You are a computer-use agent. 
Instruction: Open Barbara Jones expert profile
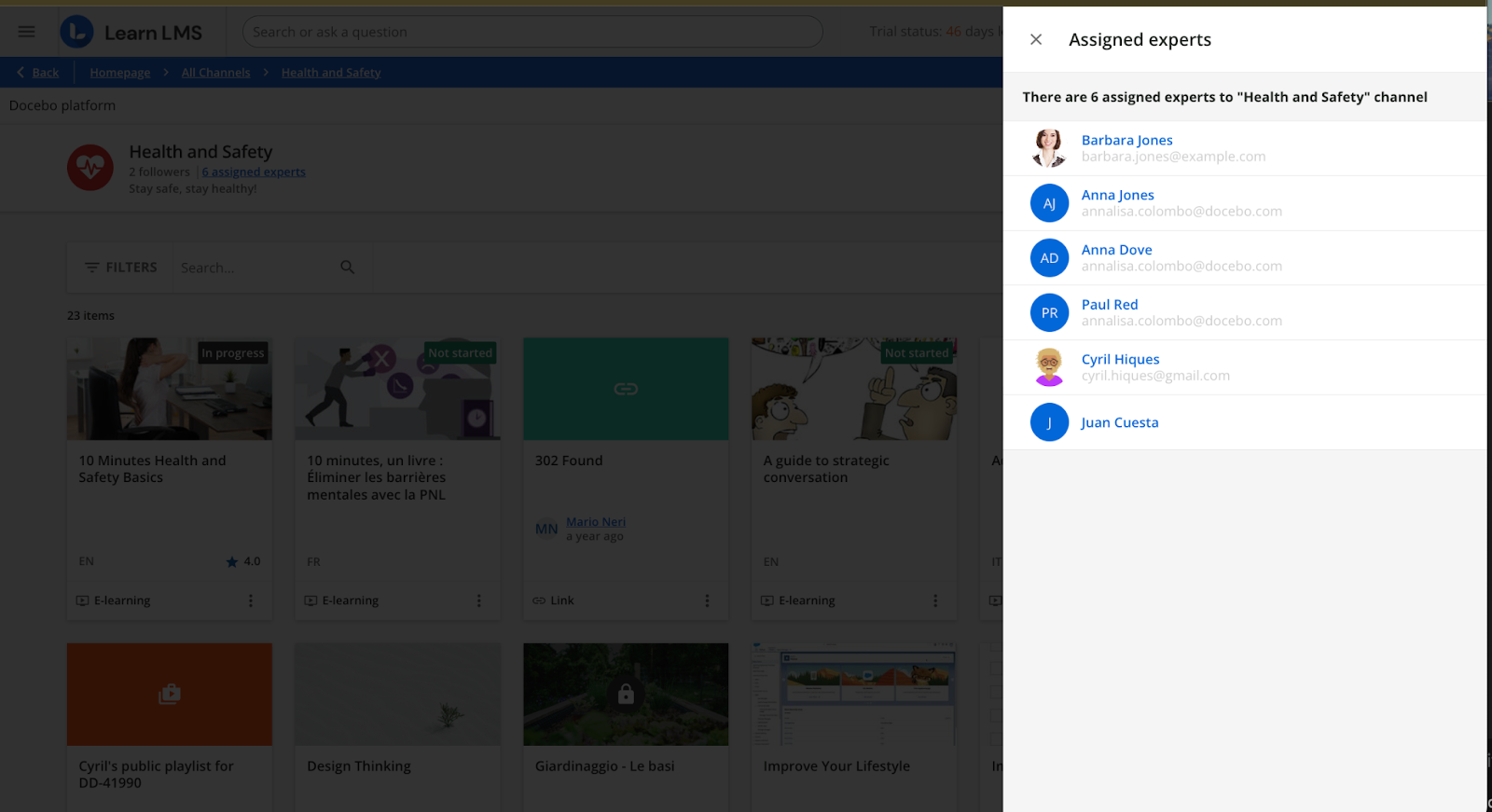pos(1126,140)
